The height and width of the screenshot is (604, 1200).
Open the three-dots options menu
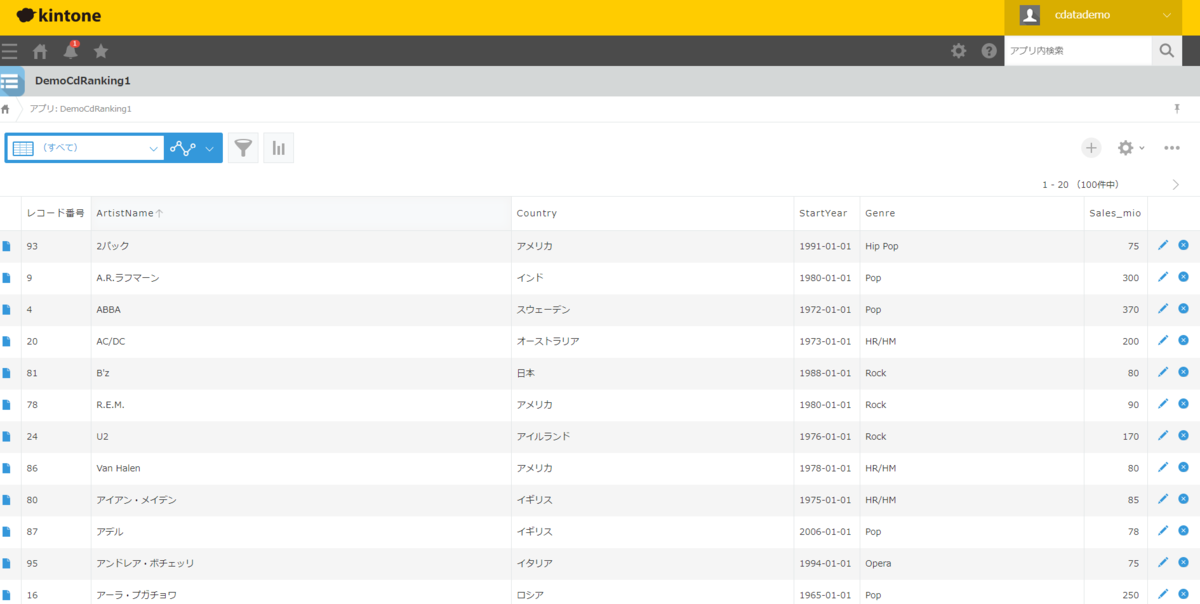pos(1172,148)
